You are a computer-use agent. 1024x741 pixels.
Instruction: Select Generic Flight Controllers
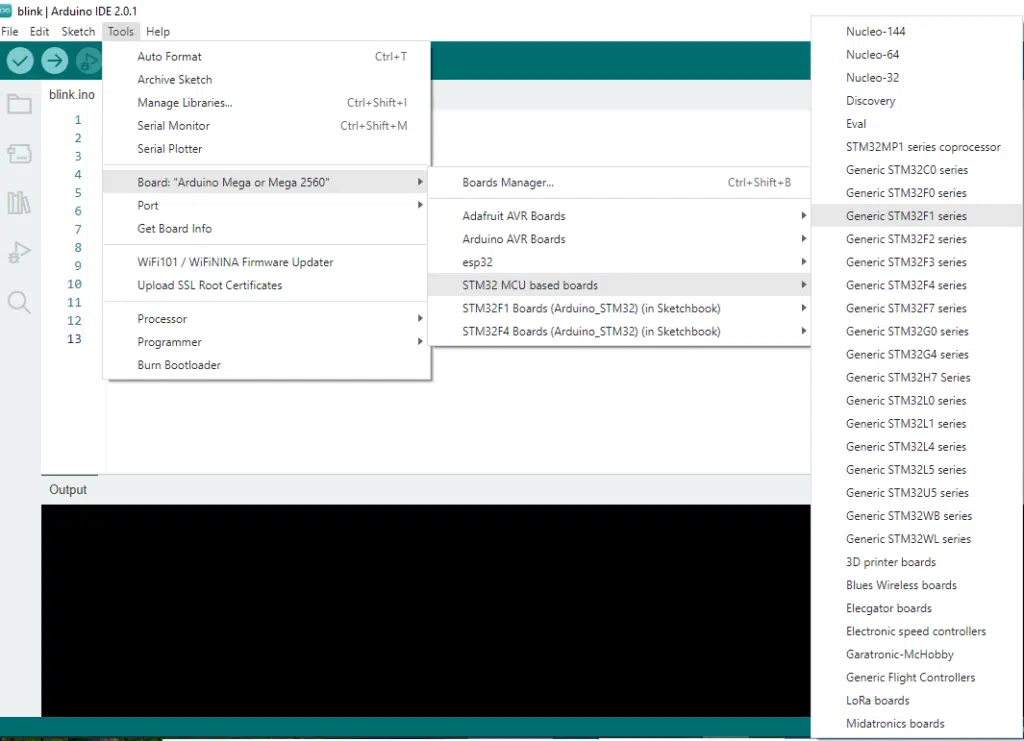tap(917, 678)
